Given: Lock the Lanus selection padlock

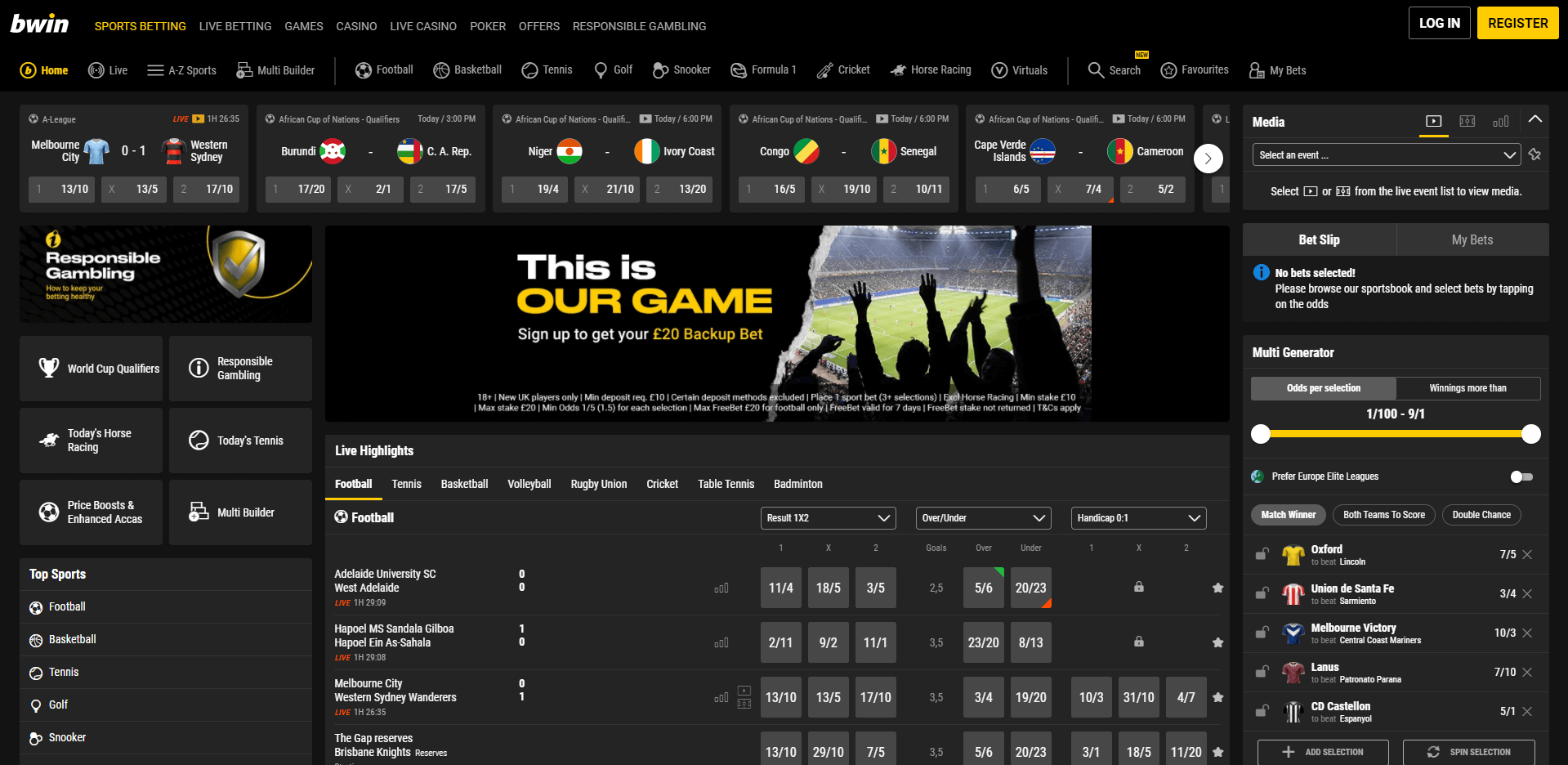Looking at the screenshot, I should pos(1262,672).
